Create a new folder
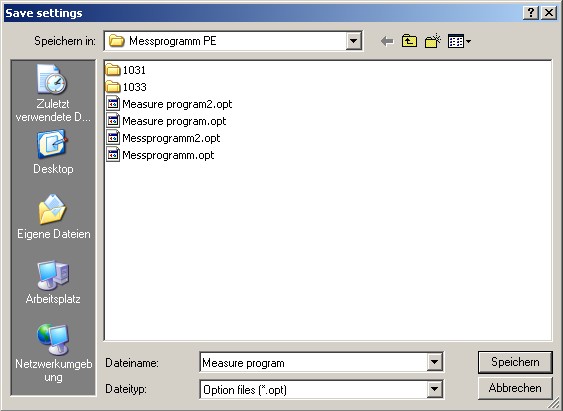 [433, 41]
